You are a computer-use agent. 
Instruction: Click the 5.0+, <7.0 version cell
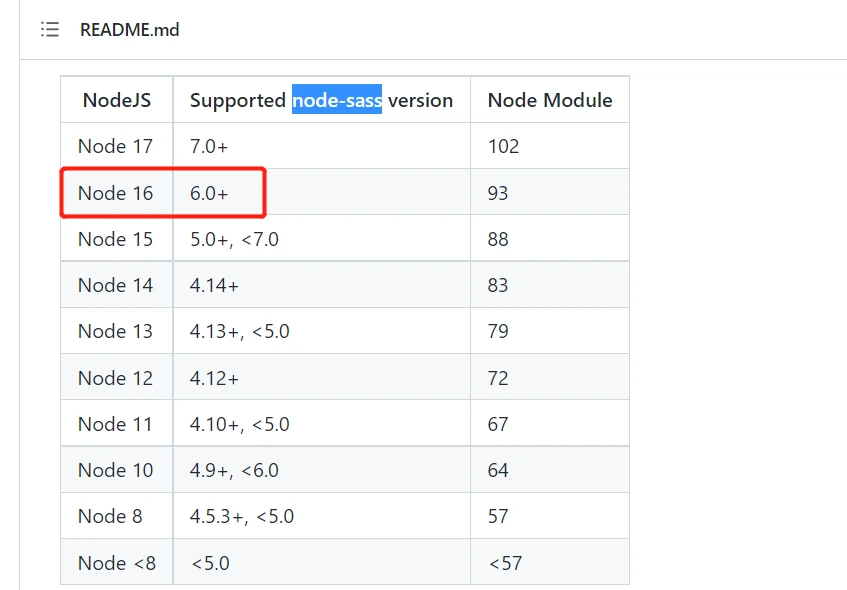pos(322,239)
